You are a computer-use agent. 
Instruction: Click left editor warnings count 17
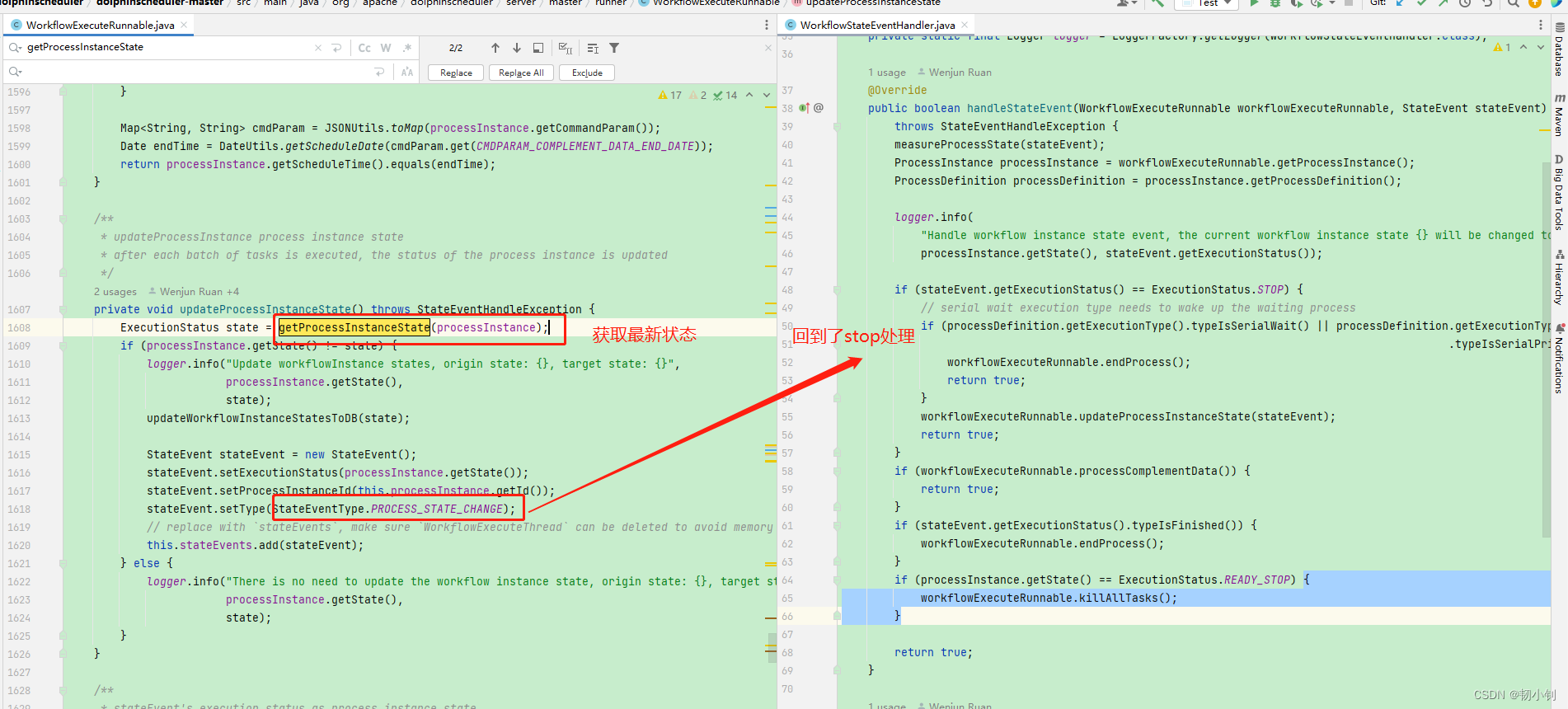(x=670, y=96)
